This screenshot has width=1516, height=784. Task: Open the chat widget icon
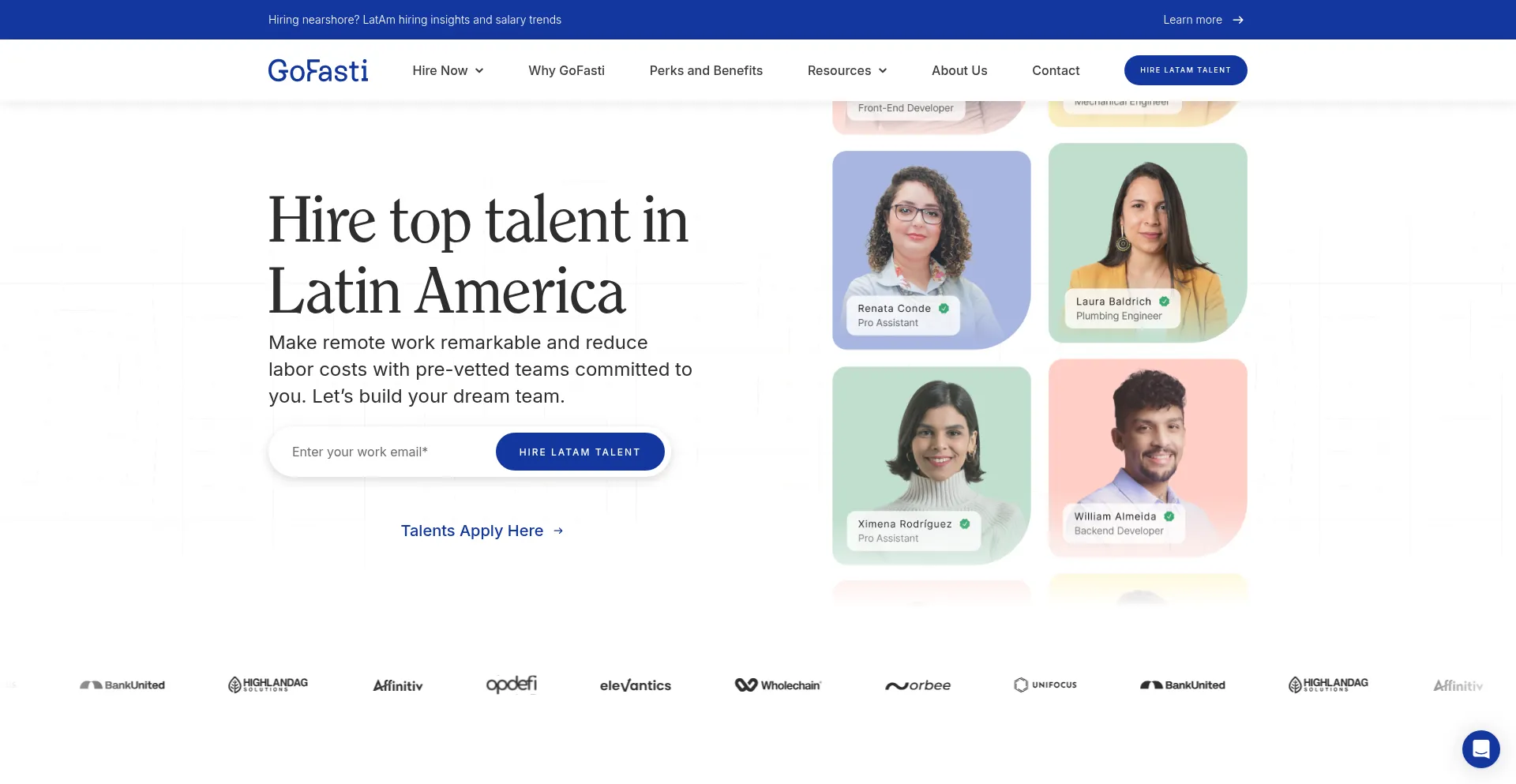click(1480, 748)
